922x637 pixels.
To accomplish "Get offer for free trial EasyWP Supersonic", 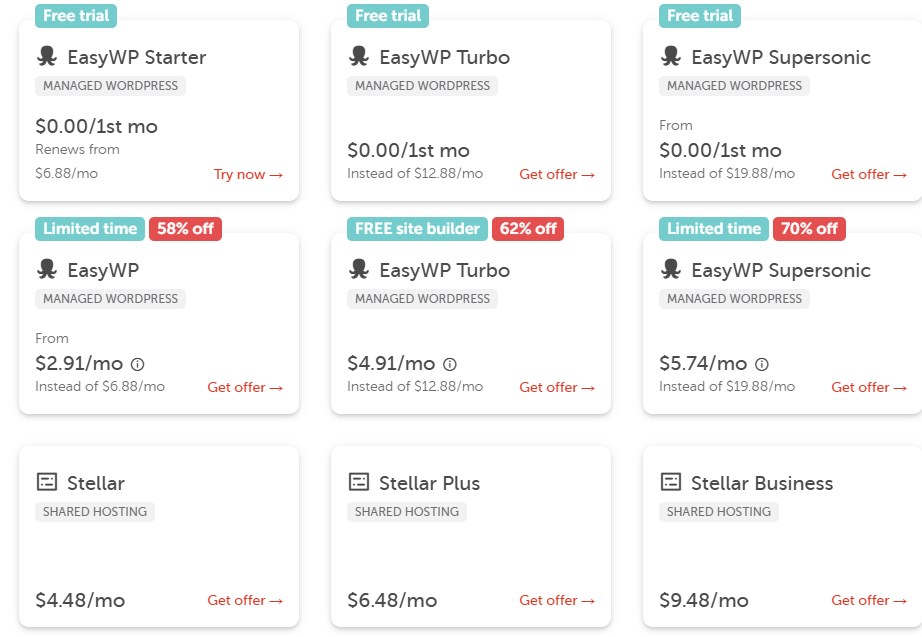I will click(x=869, y=174).
